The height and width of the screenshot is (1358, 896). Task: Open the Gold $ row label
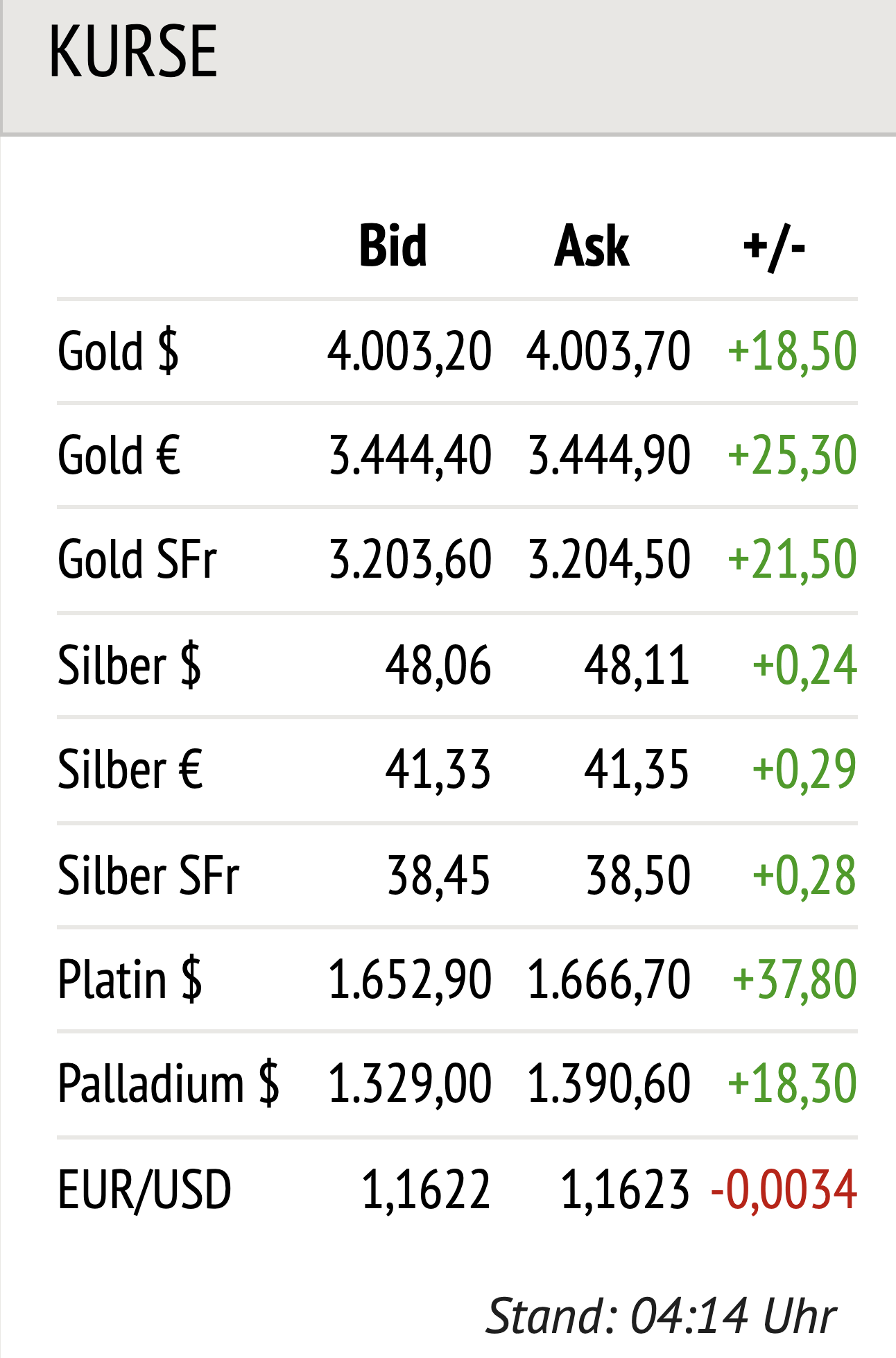[118, 351]
